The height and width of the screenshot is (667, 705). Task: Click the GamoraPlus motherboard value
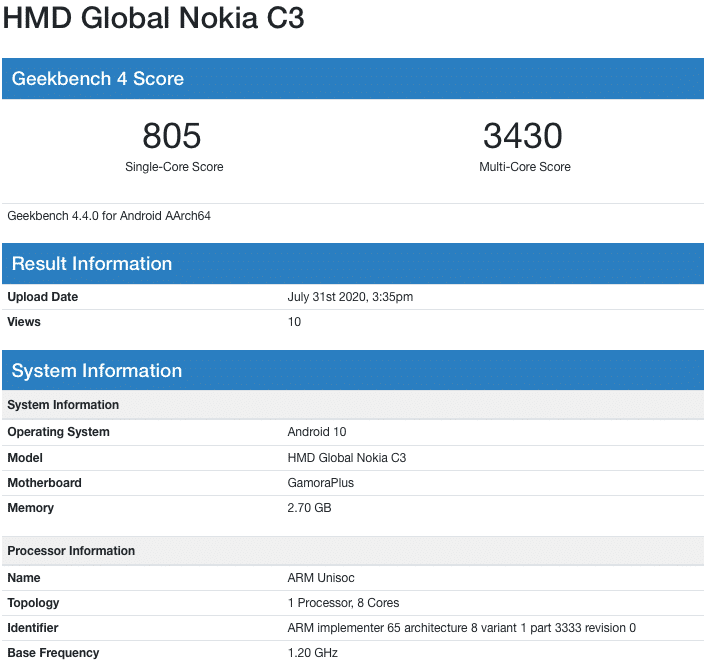(320, 483)
